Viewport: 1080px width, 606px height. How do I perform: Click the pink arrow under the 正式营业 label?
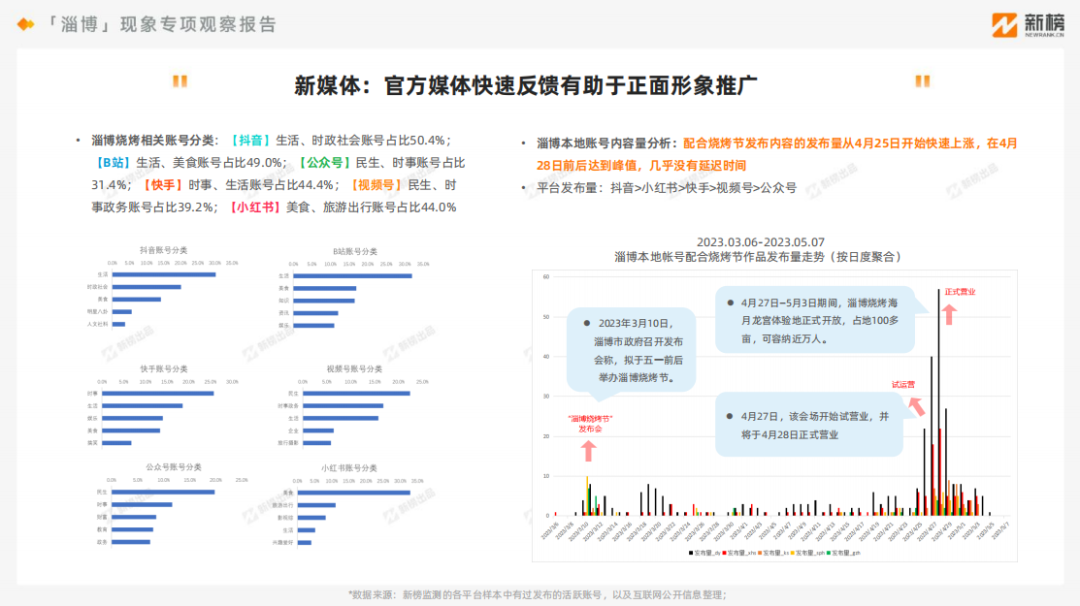(x=949, y=315)
